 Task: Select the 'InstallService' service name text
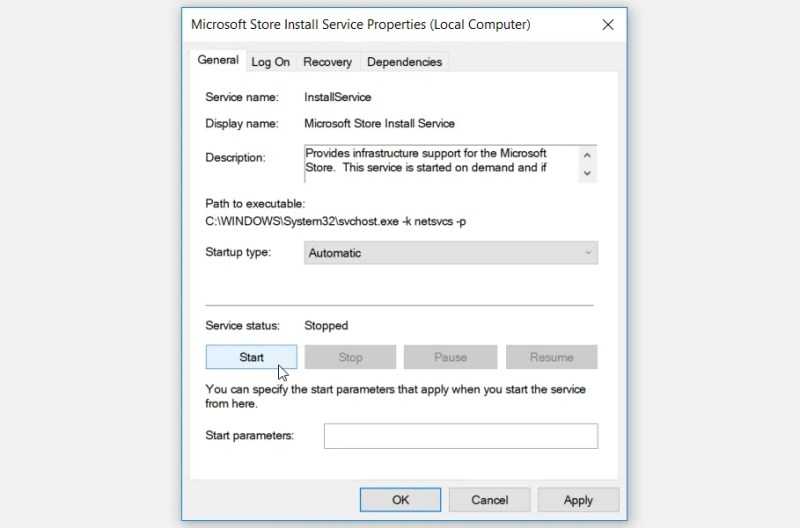coord(338,97)
